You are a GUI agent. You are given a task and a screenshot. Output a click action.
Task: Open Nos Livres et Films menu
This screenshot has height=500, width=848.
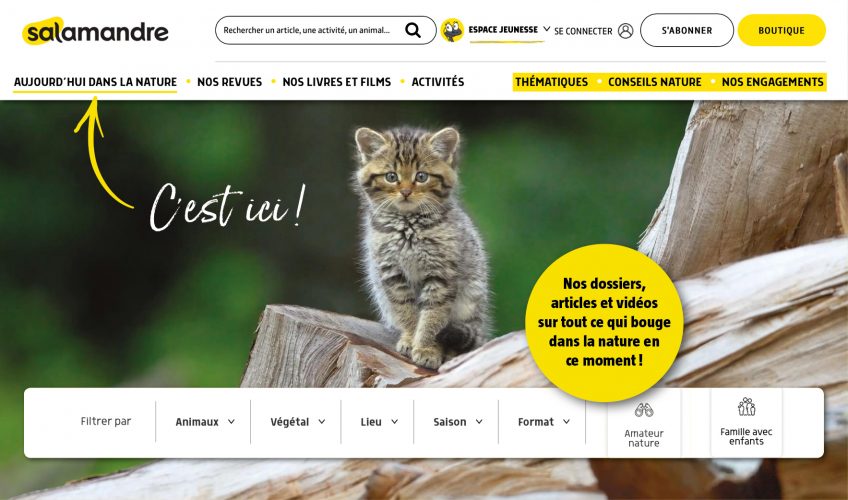336,82
